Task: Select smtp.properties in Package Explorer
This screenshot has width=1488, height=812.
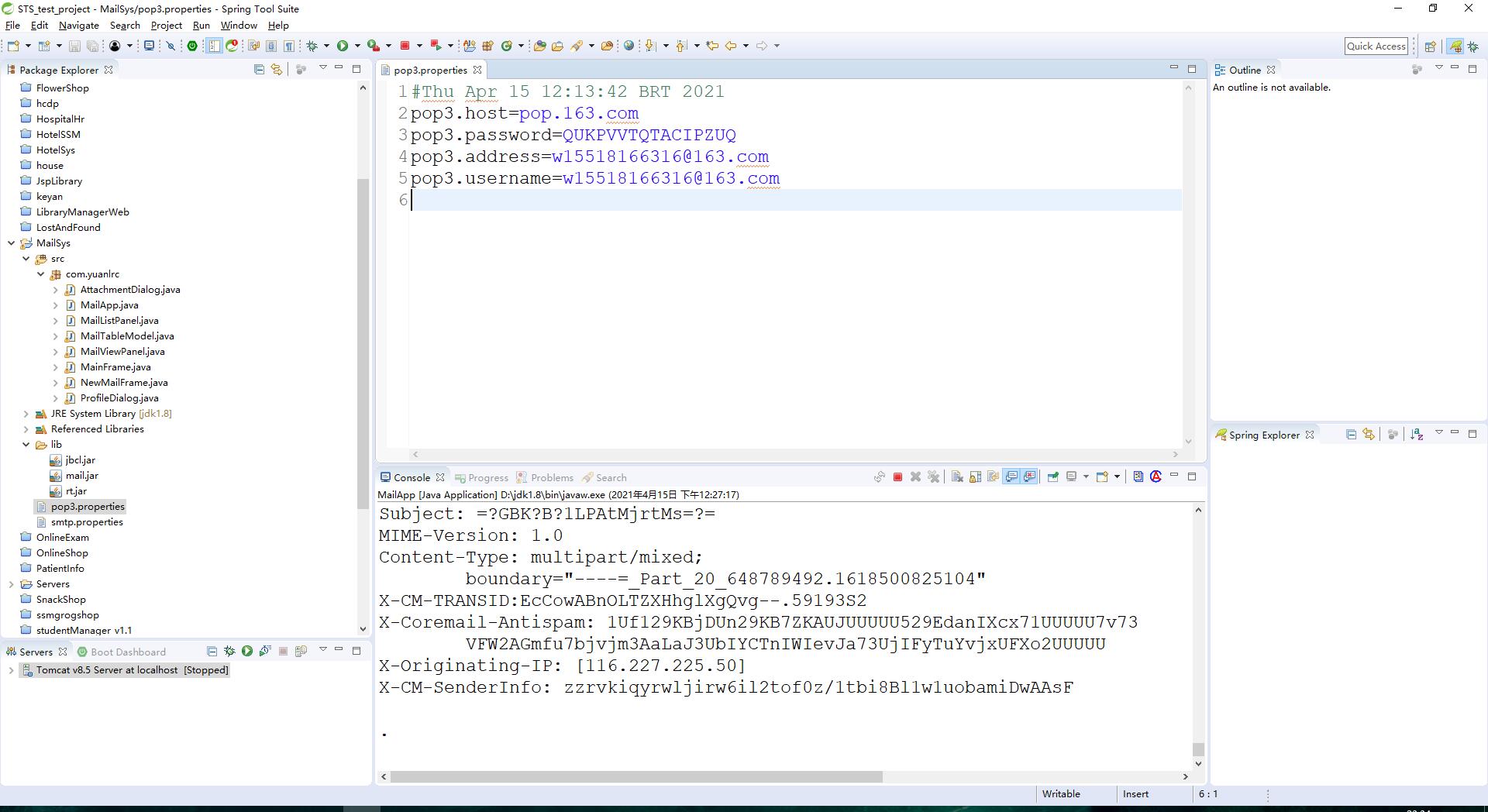Action: click(87, 522)
